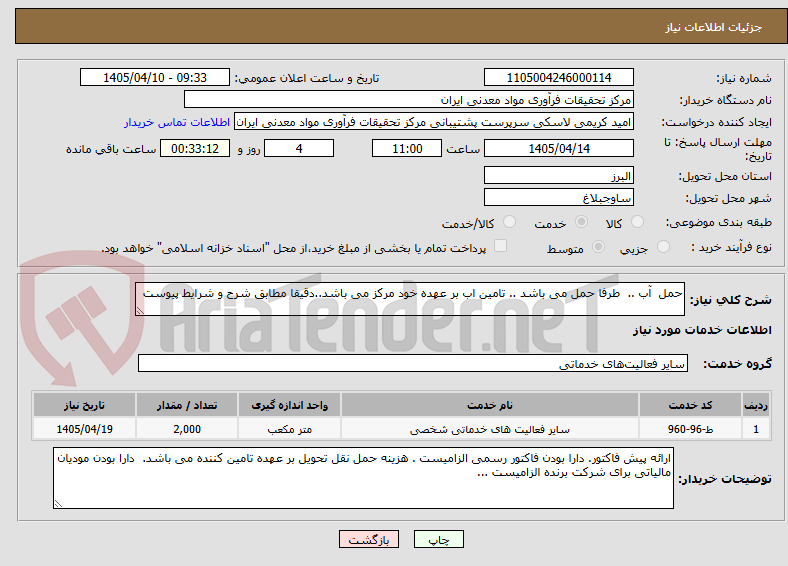
Task: Click the city field ساوجبلاغ
Action: pyautogui.click(x=558, y=197)
